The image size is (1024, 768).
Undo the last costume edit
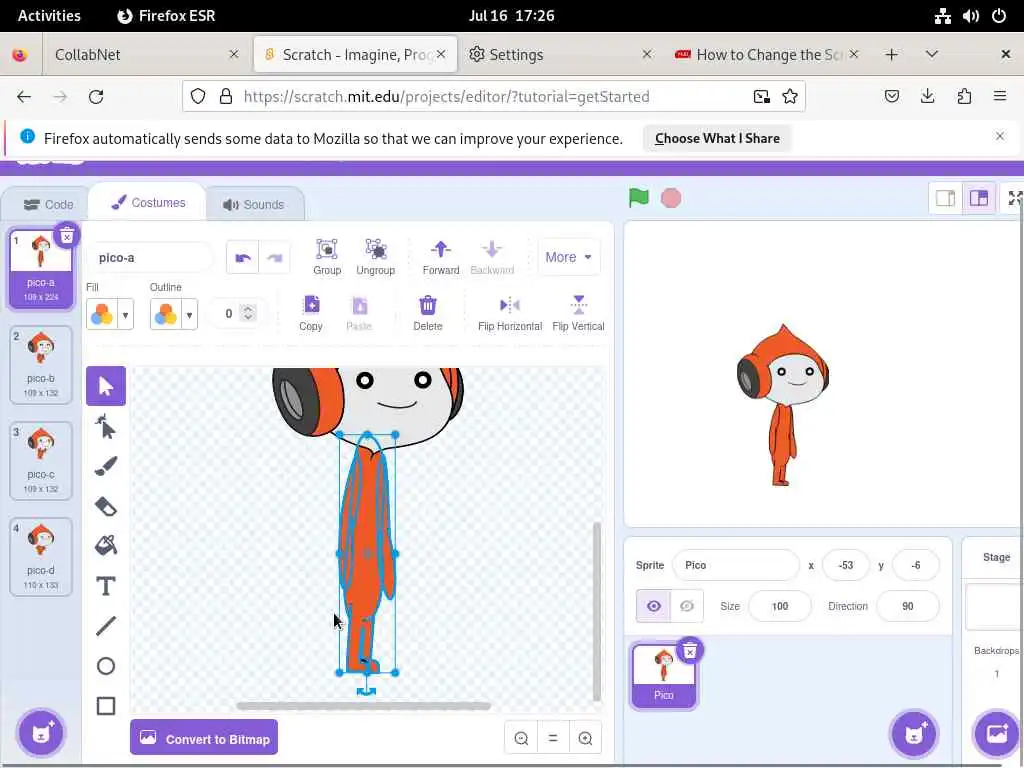(243, 257)
